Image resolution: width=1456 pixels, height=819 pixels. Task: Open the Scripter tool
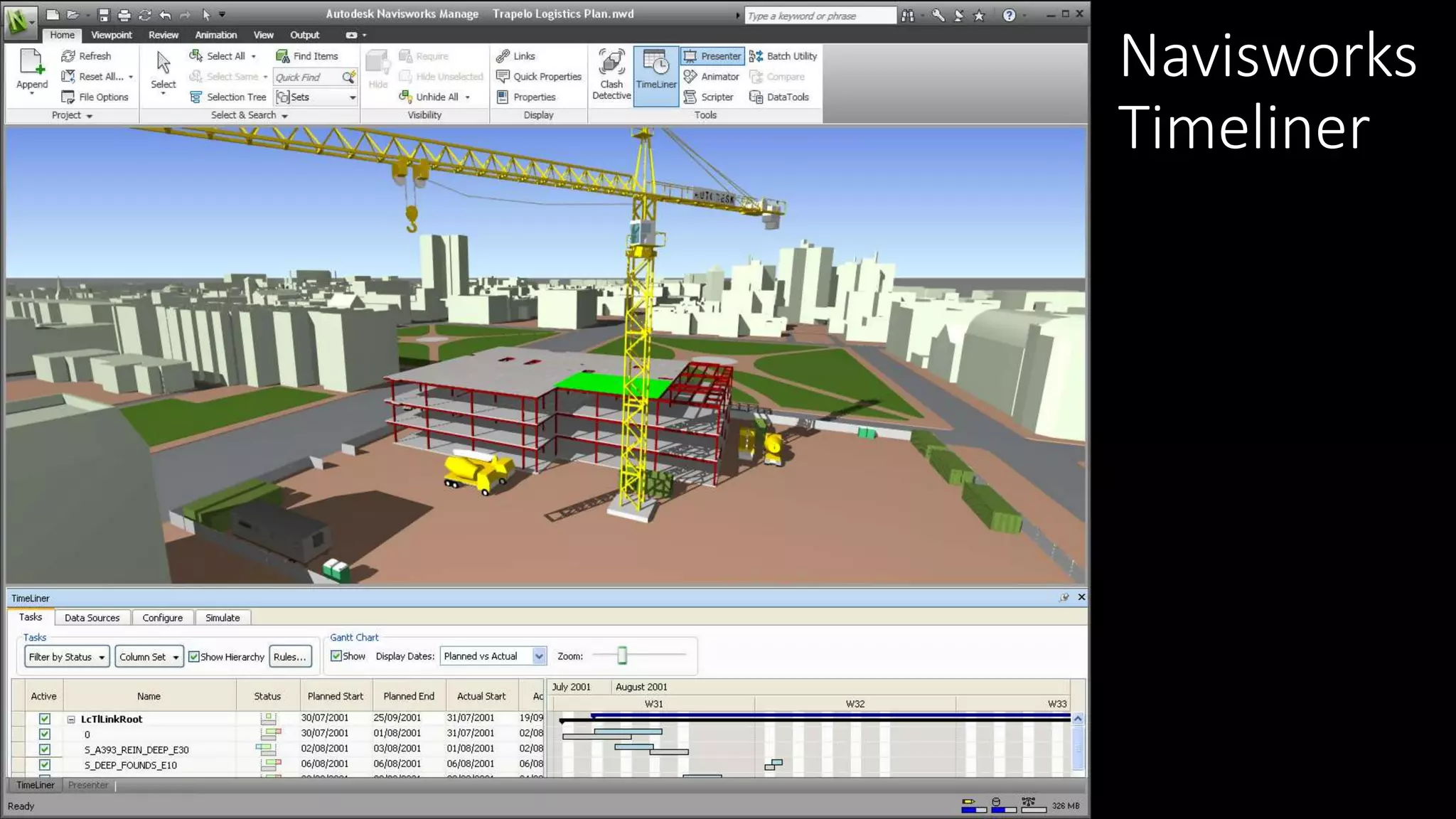pos(708,97)
